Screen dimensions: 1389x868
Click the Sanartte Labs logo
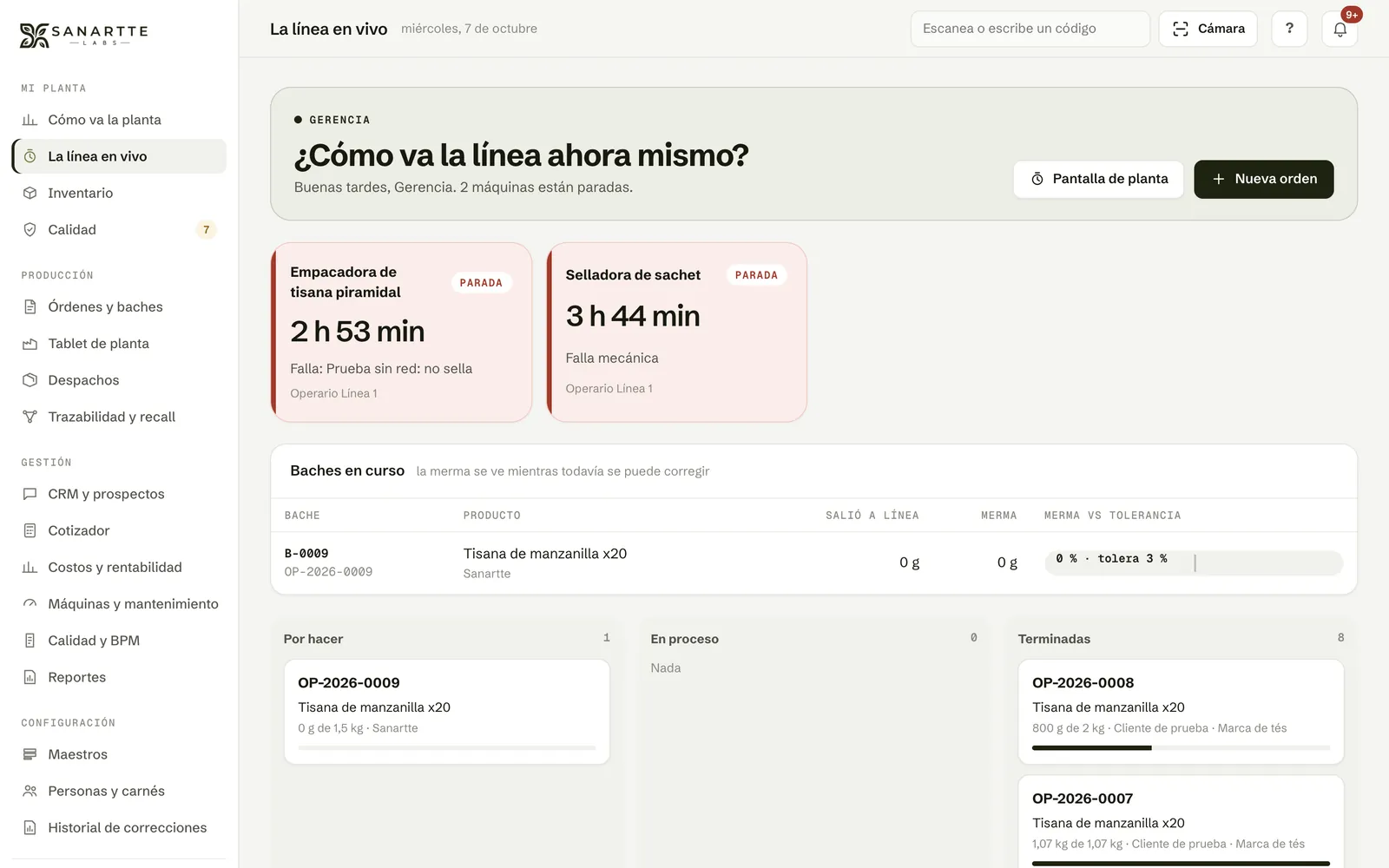(84, 35)
